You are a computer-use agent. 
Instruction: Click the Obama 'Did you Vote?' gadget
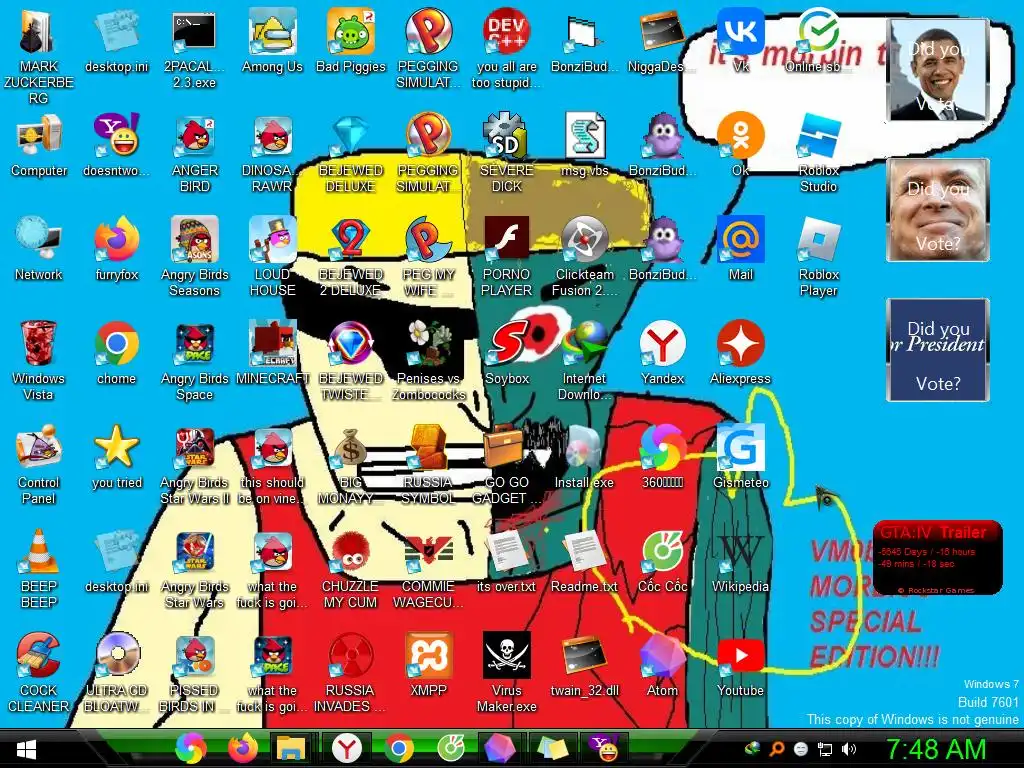click(x=938, y=70)
